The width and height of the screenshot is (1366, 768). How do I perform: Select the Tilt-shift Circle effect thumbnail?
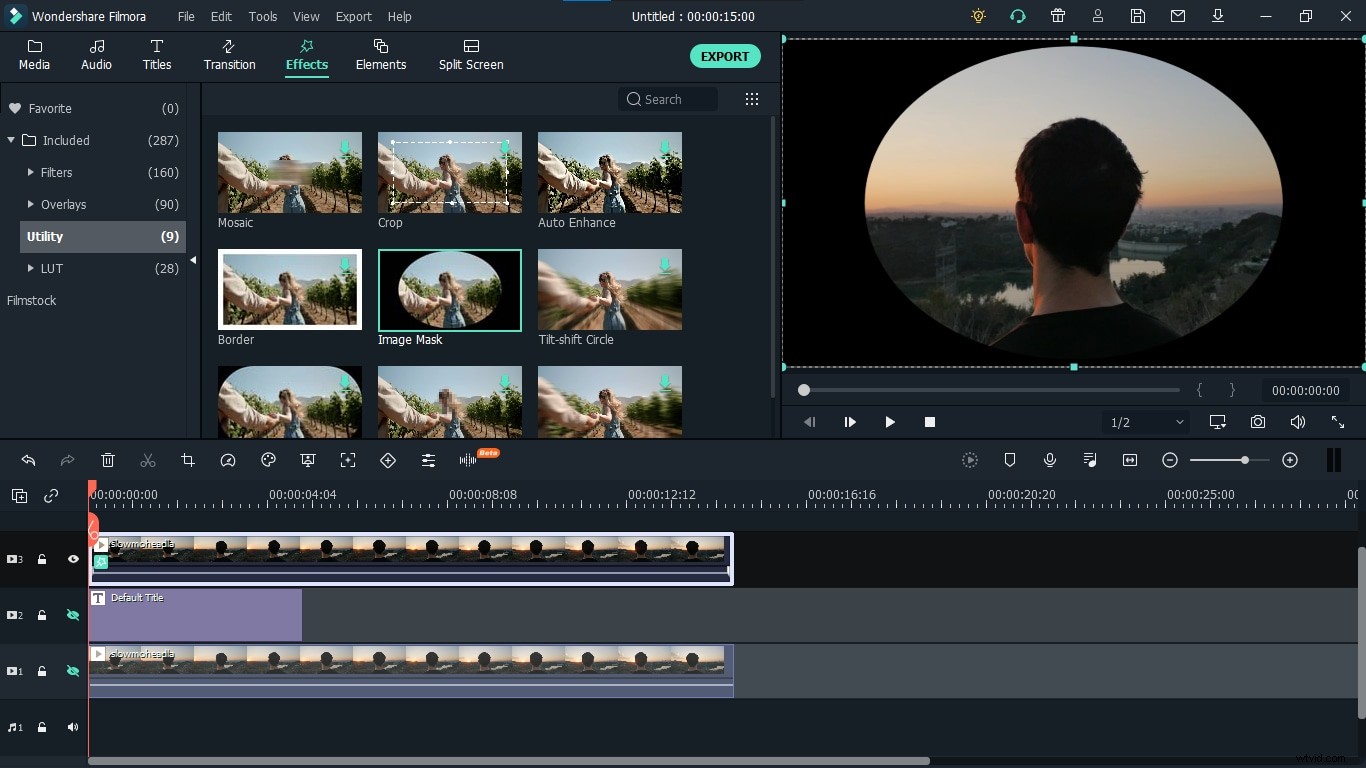click(610, 290)
